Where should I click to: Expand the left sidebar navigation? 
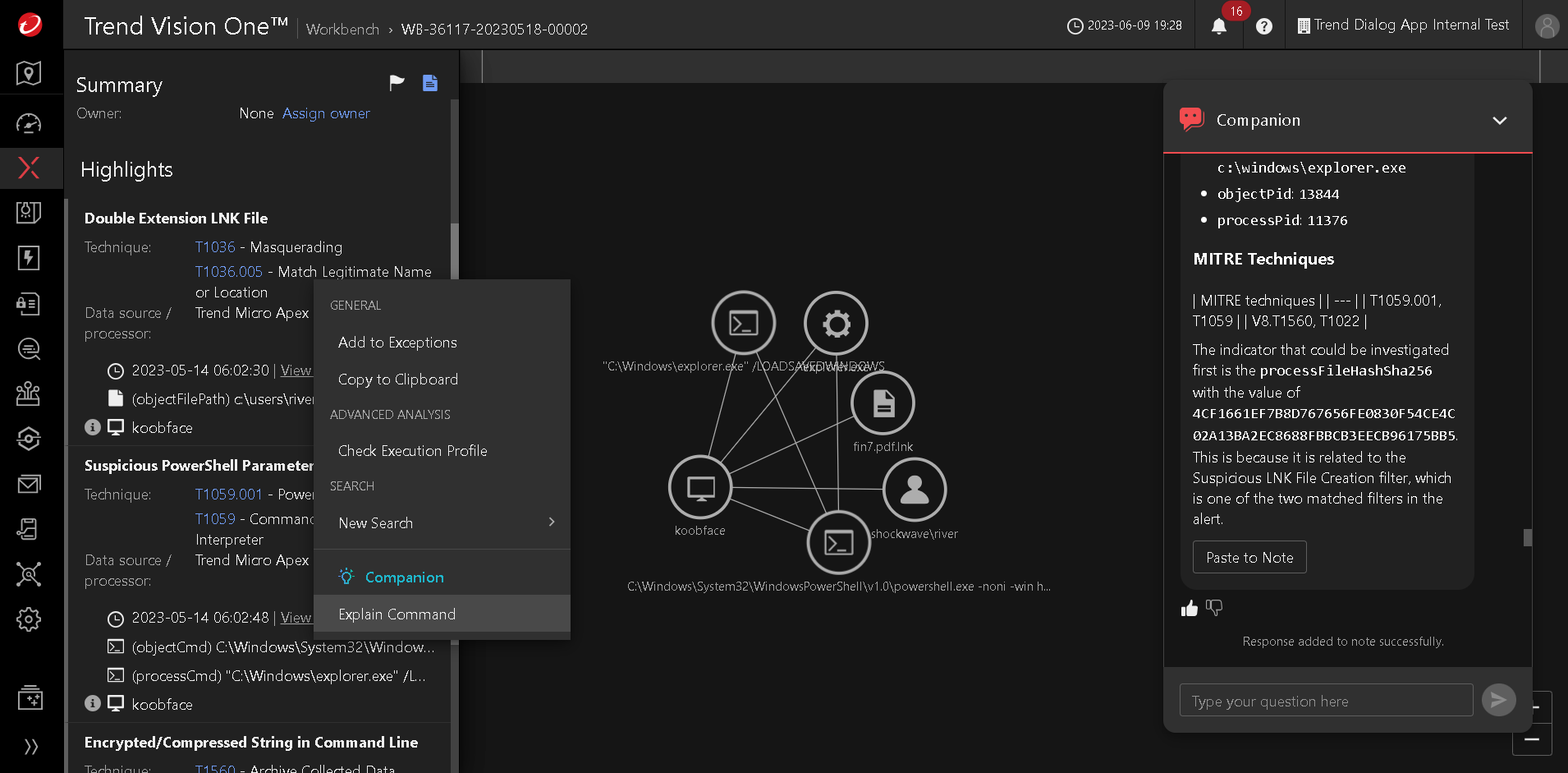(30, 747)
